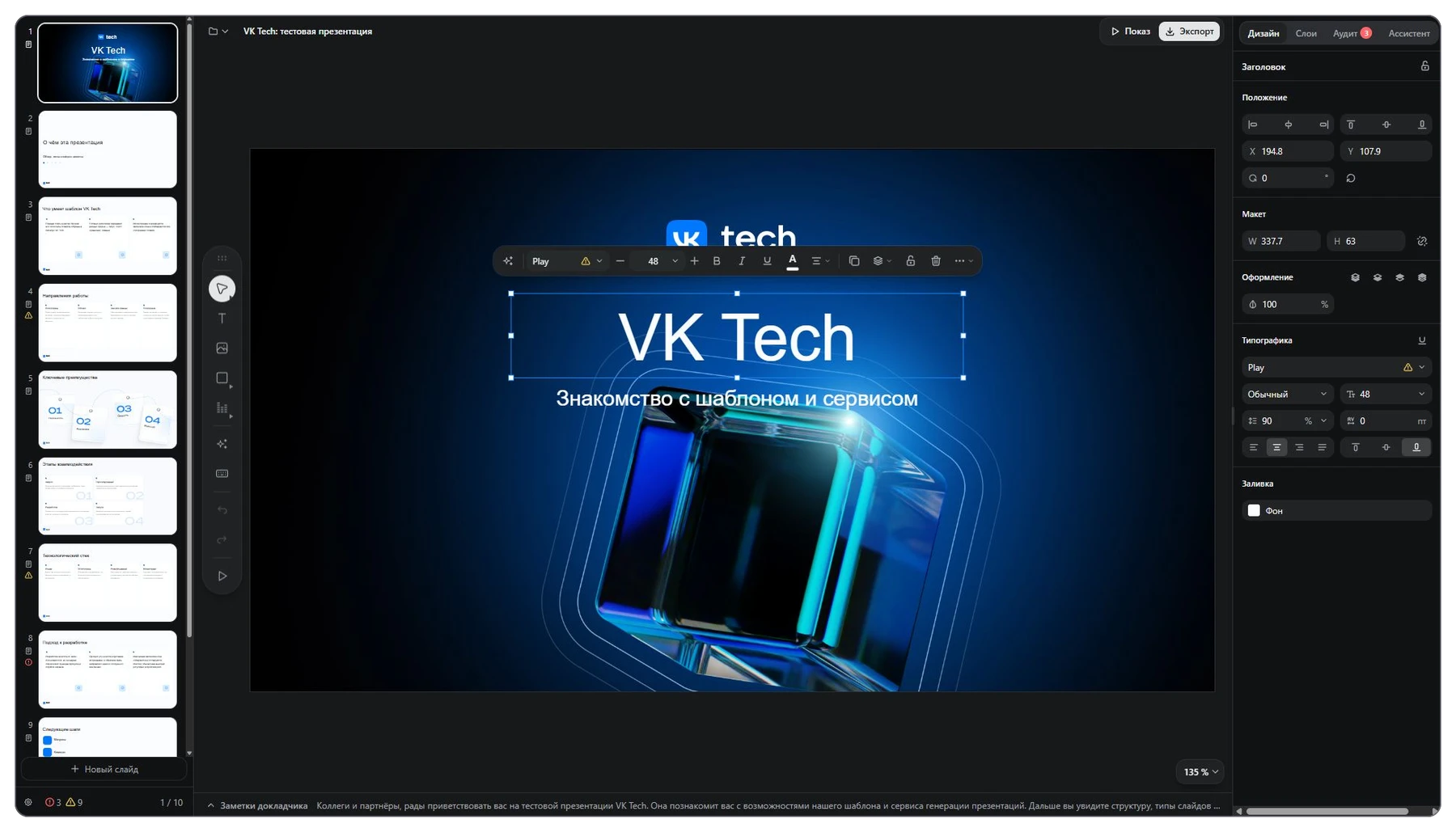Open the font size 48 dropdown in panel

[1386, 394]
